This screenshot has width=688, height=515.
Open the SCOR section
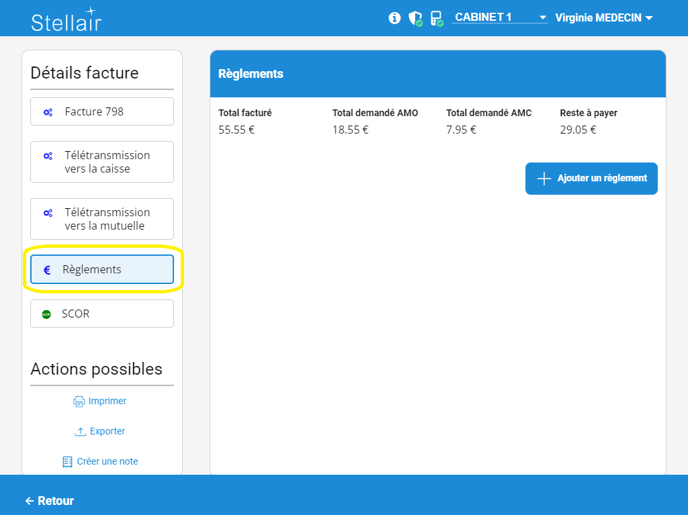(102, 314)
